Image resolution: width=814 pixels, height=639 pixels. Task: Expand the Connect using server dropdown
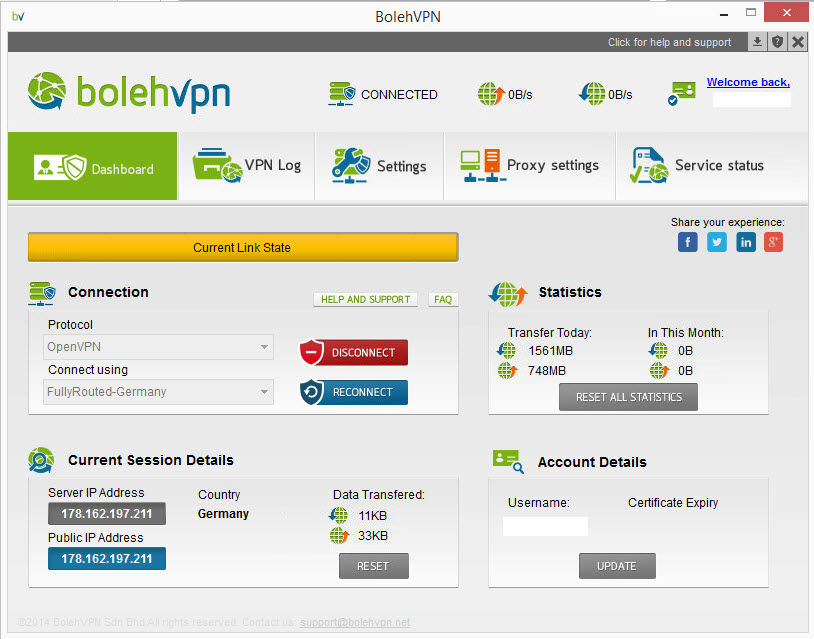point(158,392)
